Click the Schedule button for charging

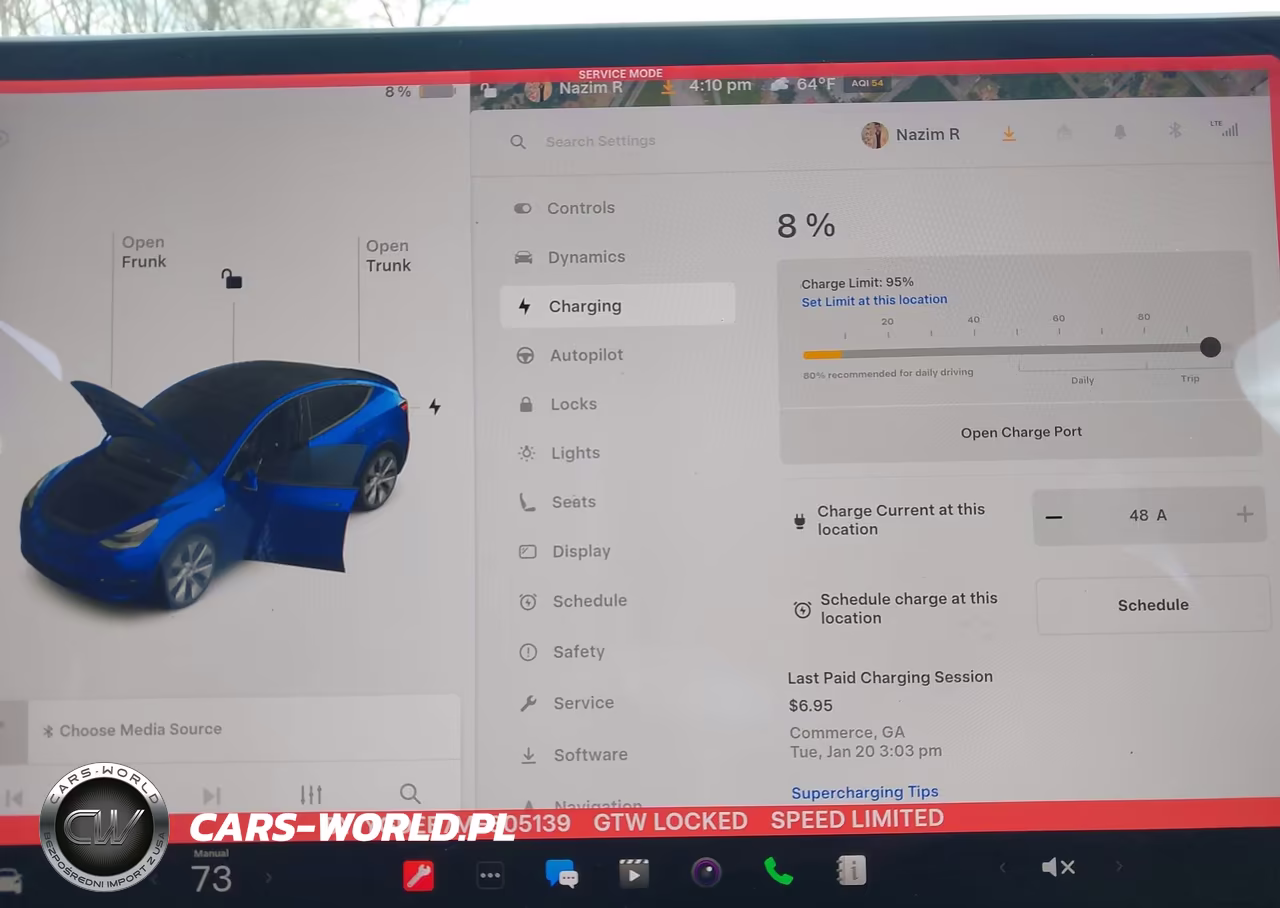(1153, 605)
